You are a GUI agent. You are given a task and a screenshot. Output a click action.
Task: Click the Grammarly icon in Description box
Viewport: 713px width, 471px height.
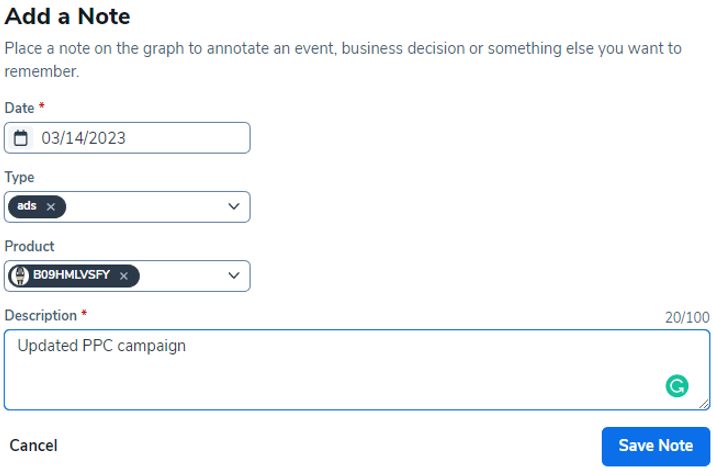(x=677, y=386)
